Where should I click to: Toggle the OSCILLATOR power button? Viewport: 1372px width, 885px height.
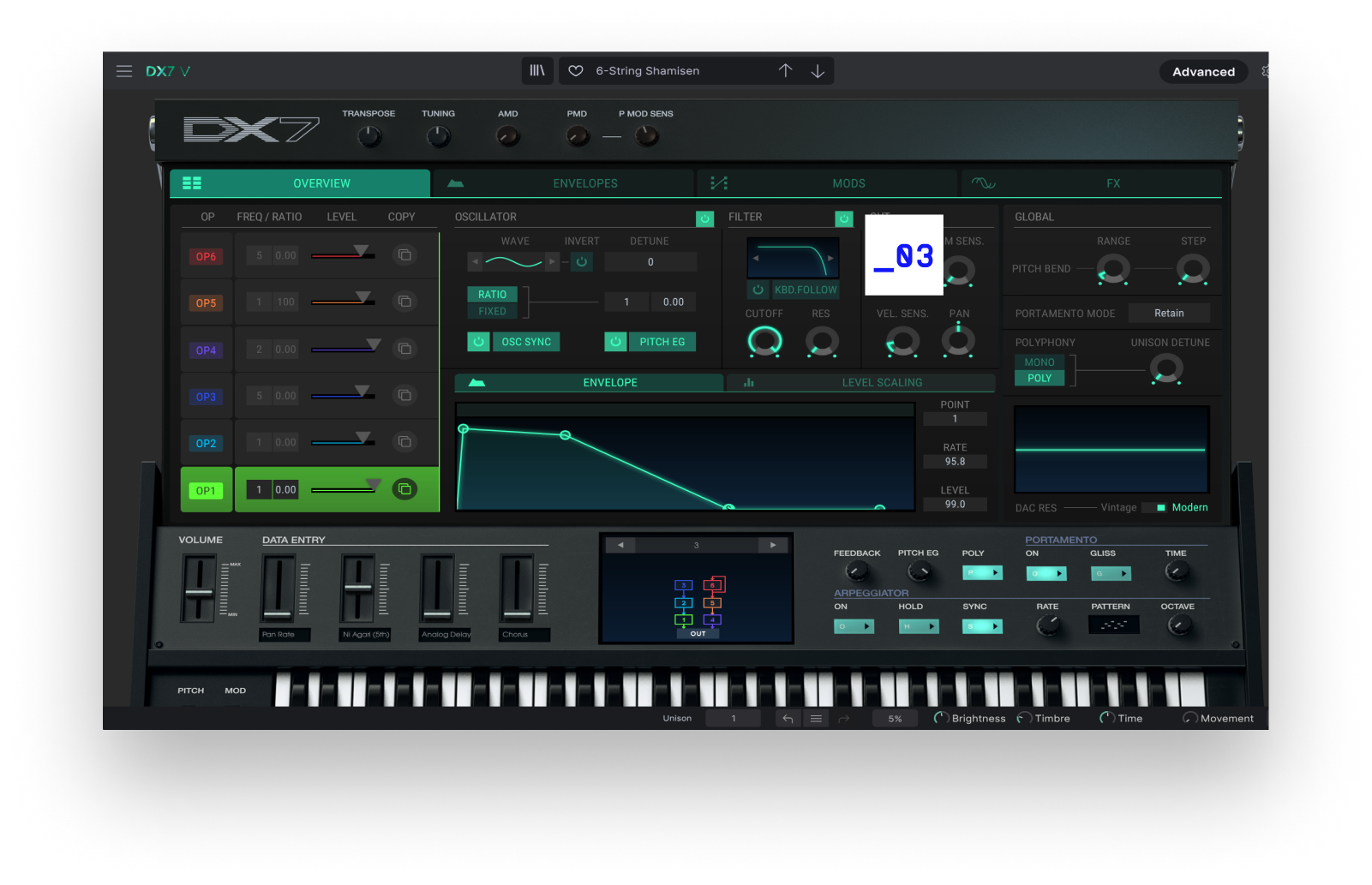click(704, 218)
